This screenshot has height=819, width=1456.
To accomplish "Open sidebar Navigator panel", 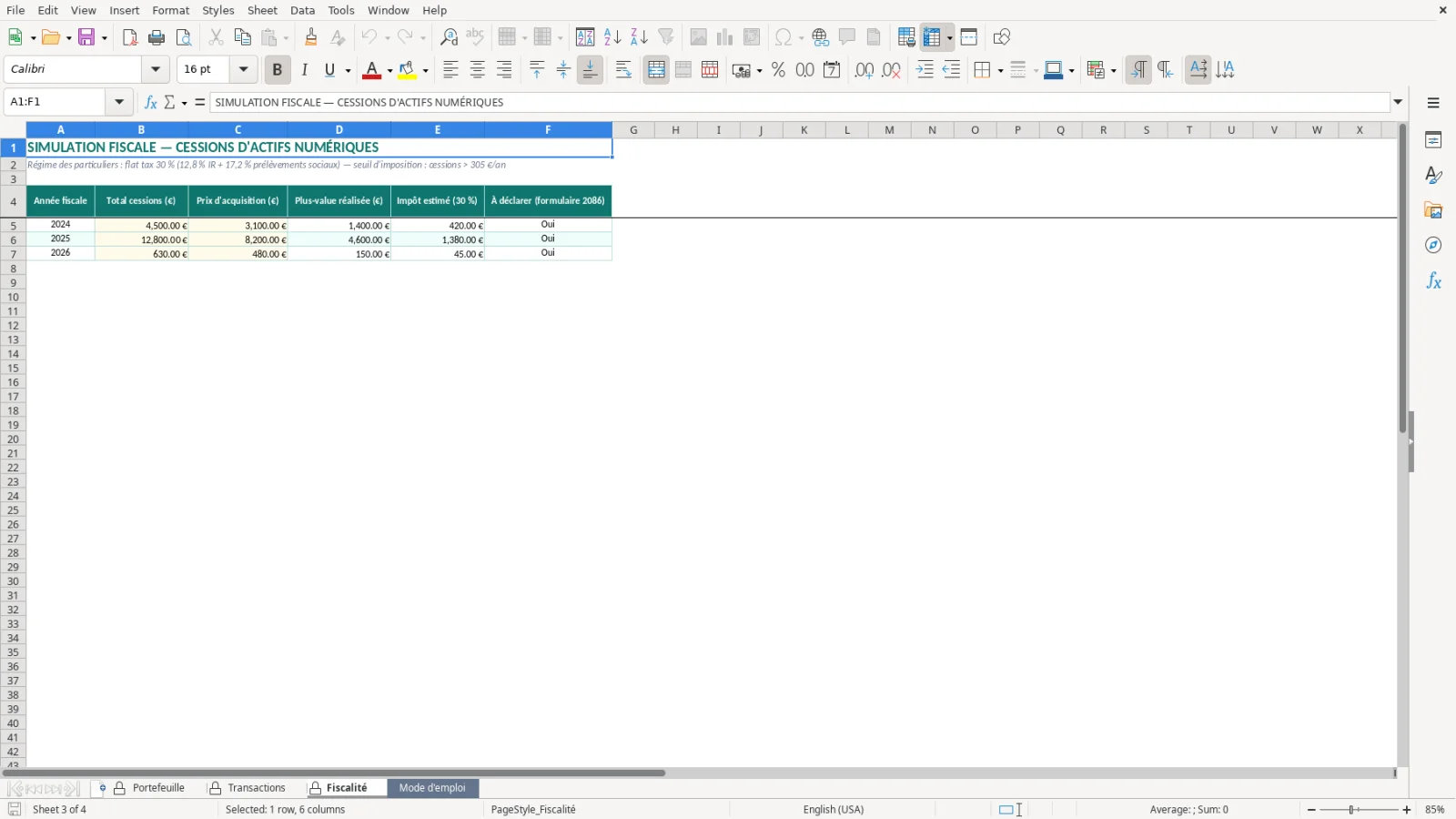I will (1433, 246).
